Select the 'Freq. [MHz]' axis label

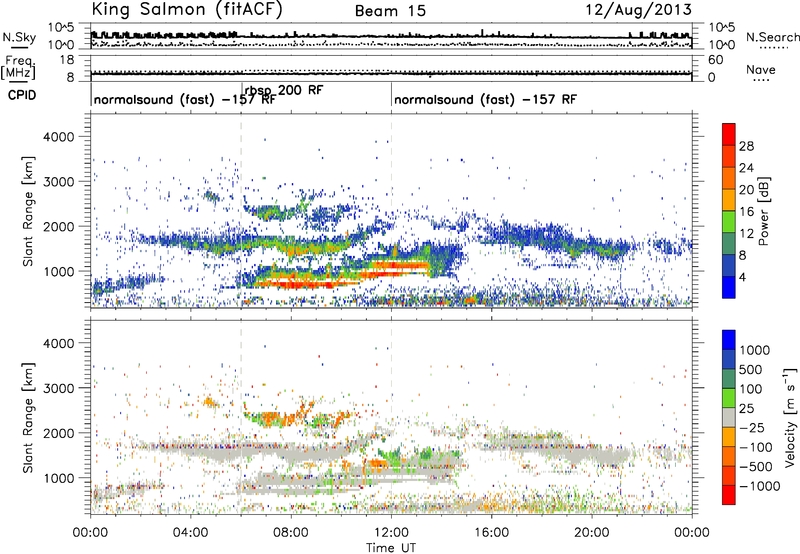coord(18,67)
